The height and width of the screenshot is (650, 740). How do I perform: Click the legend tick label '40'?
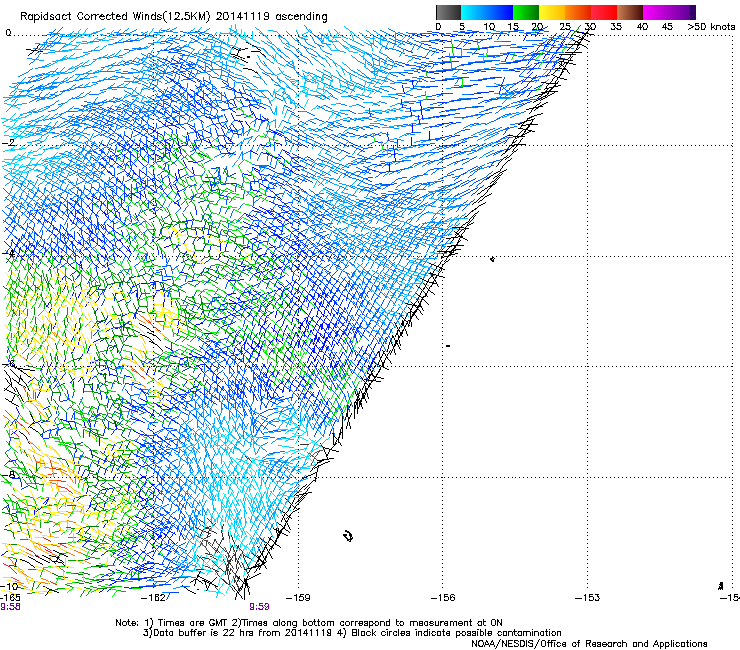point(642,26)
